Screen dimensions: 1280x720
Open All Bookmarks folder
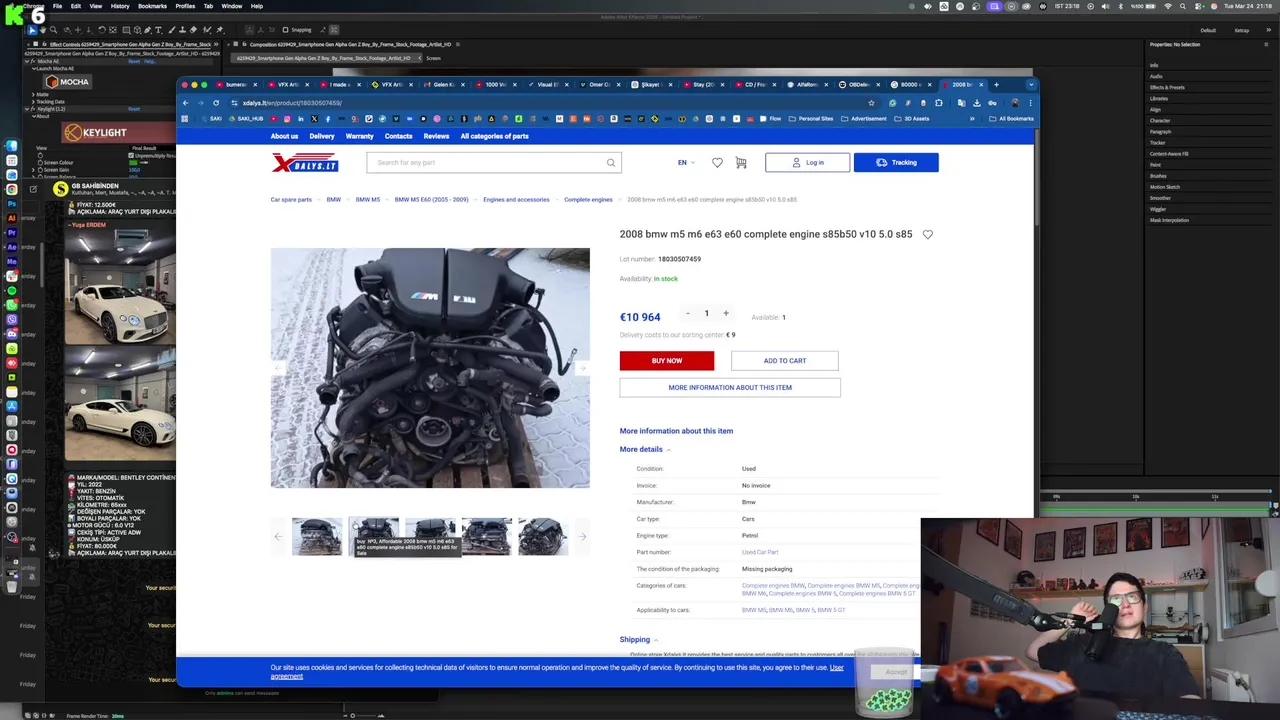point(1012,119)
